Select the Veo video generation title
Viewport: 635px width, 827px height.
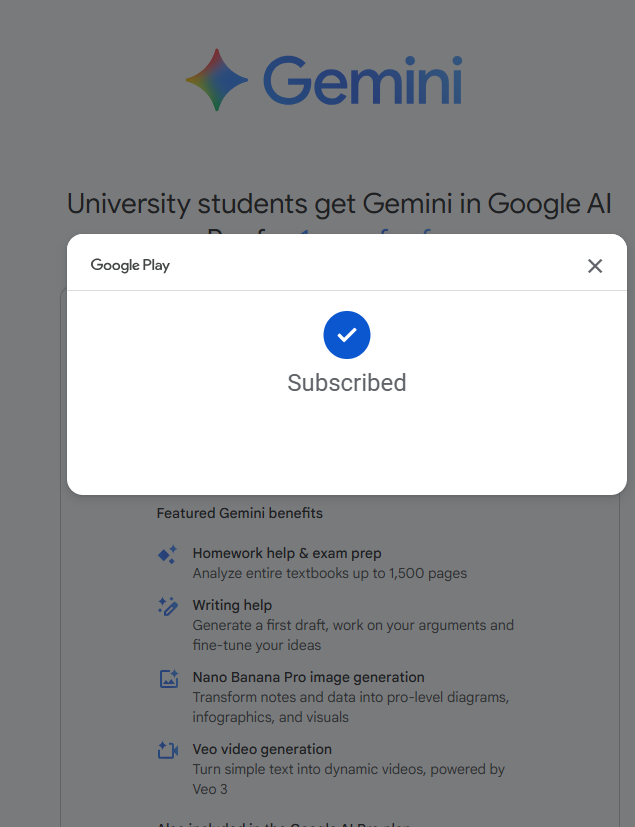point(262,749)
